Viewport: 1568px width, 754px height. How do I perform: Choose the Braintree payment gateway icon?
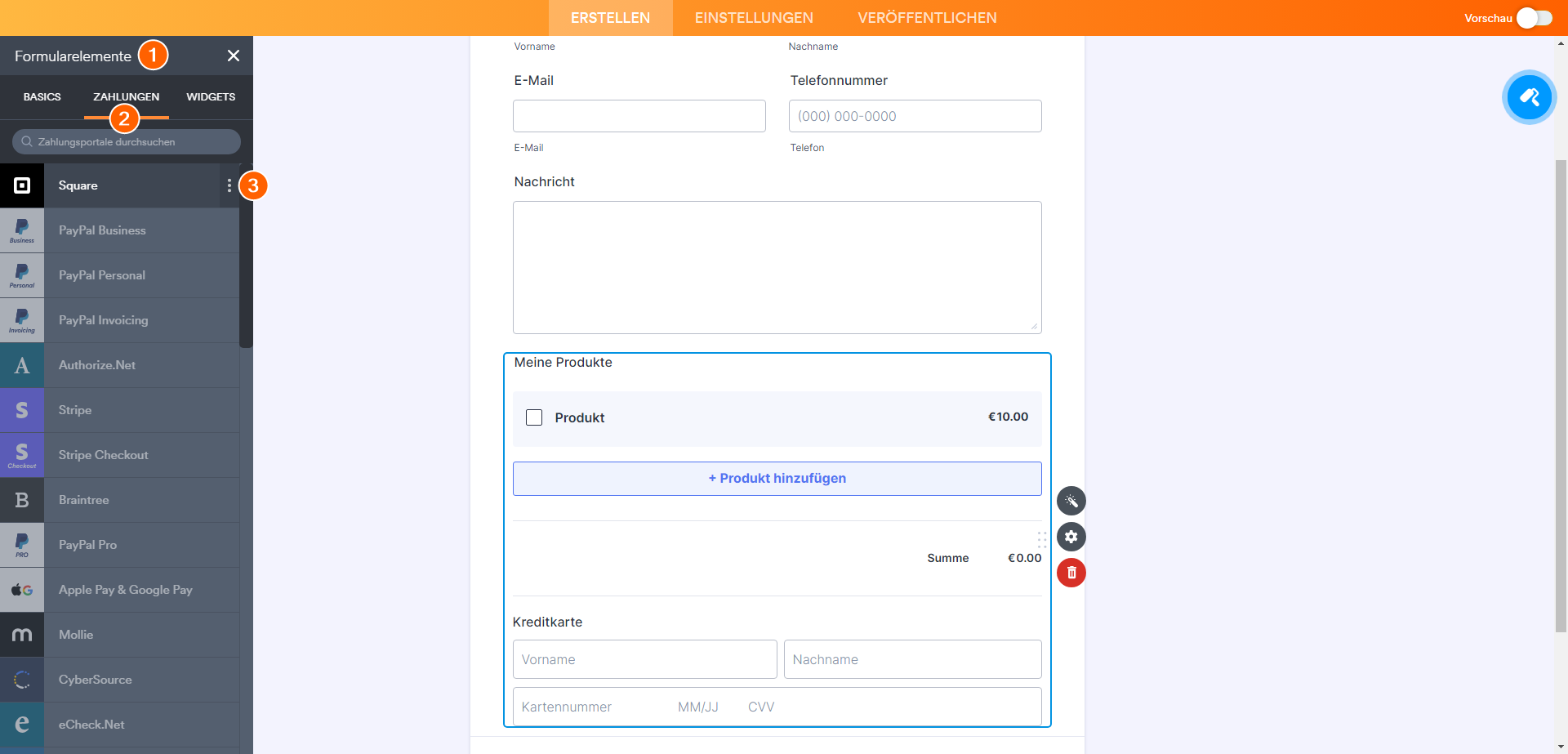tap(22, 500)
